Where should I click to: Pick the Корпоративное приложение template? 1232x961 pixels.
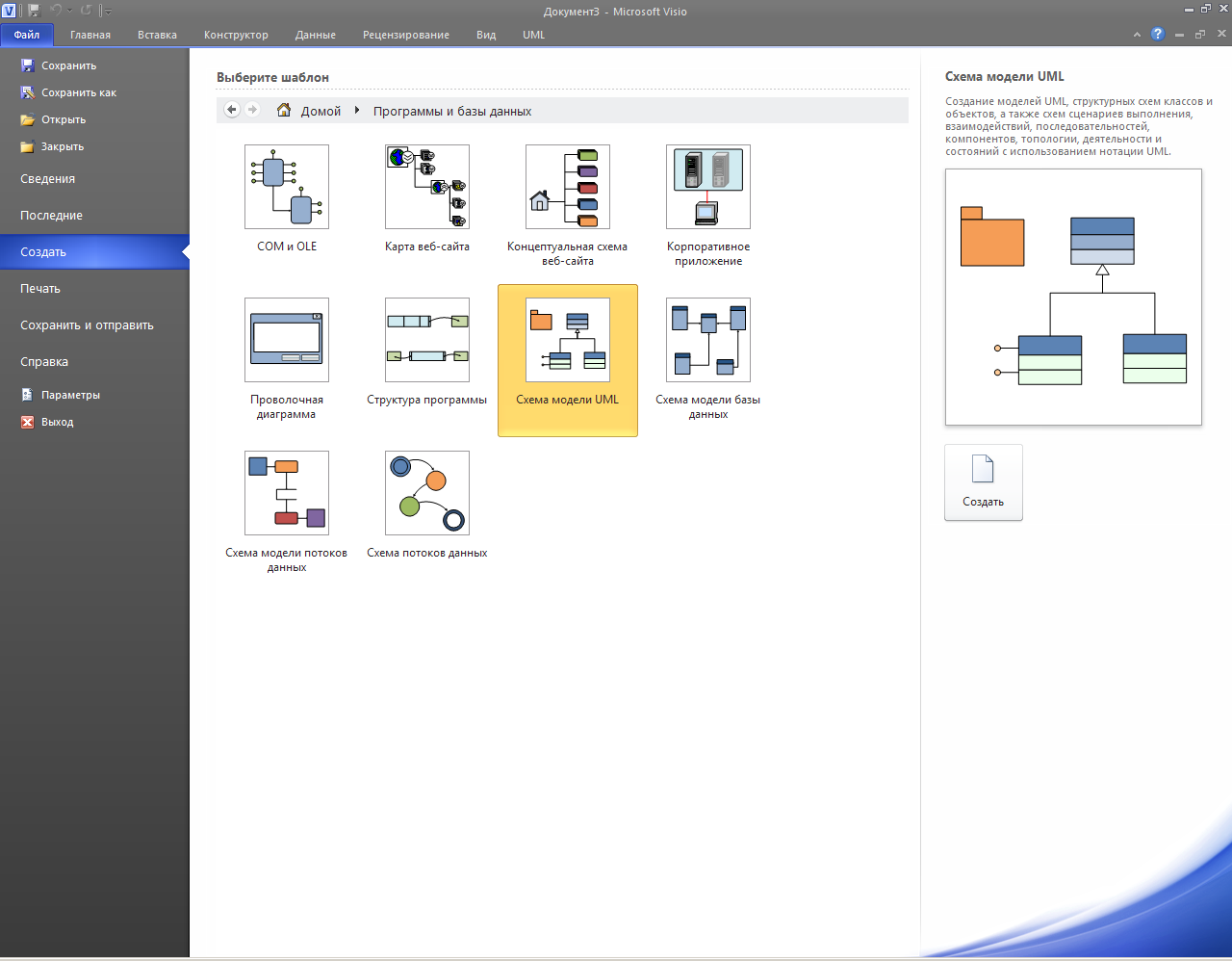pos(708,205)
